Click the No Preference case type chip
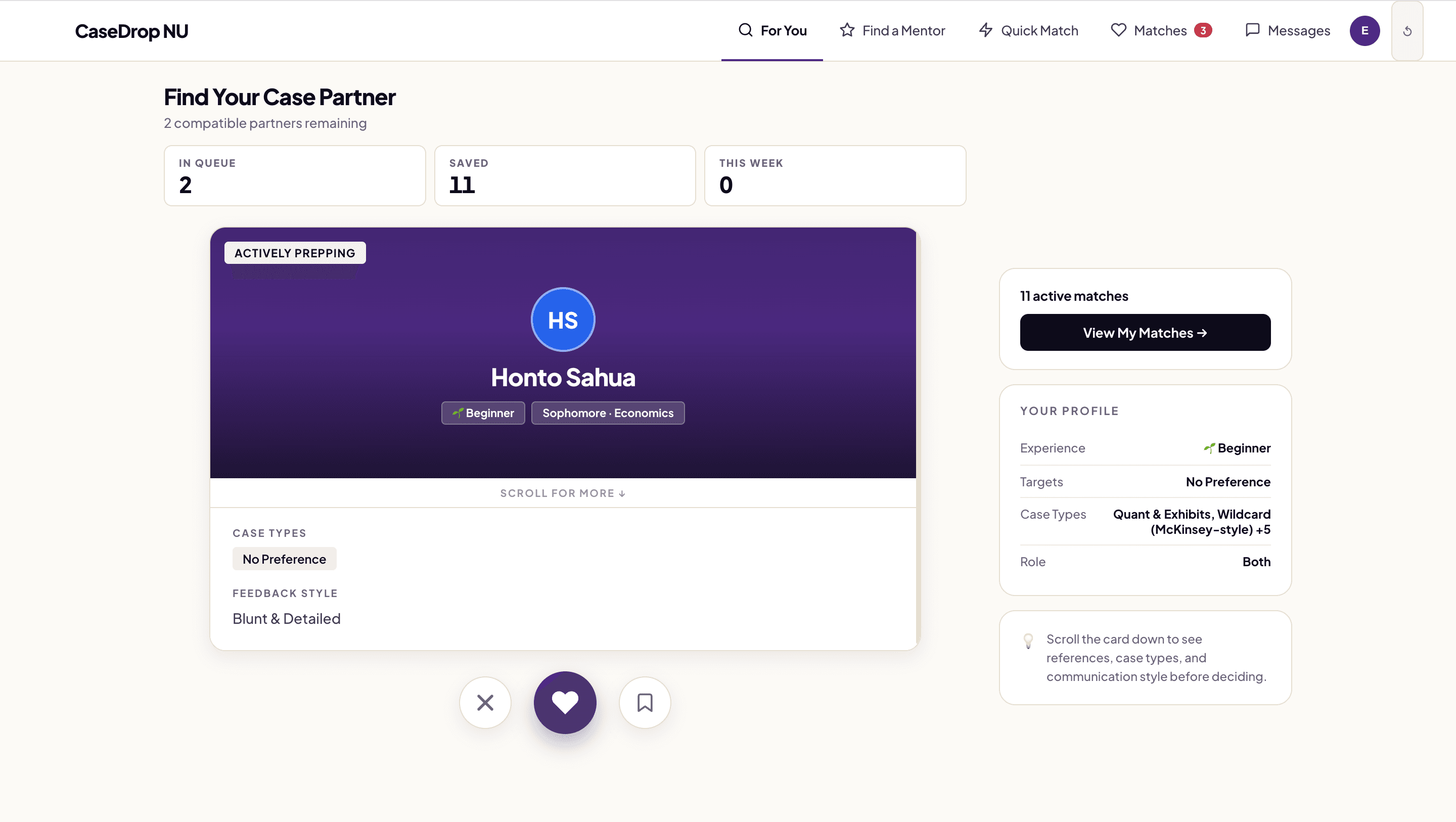This screenshot has width=1456, height=822. [284, 559]
